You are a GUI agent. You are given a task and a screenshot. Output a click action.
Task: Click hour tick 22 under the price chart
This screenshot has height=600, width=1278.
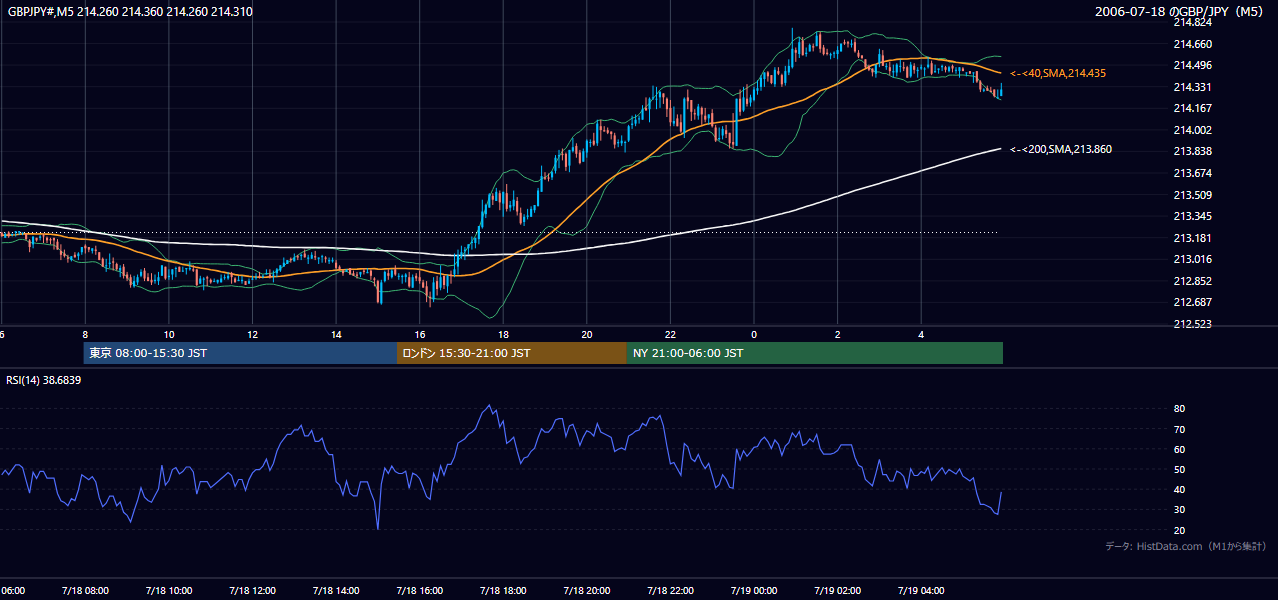670,334
